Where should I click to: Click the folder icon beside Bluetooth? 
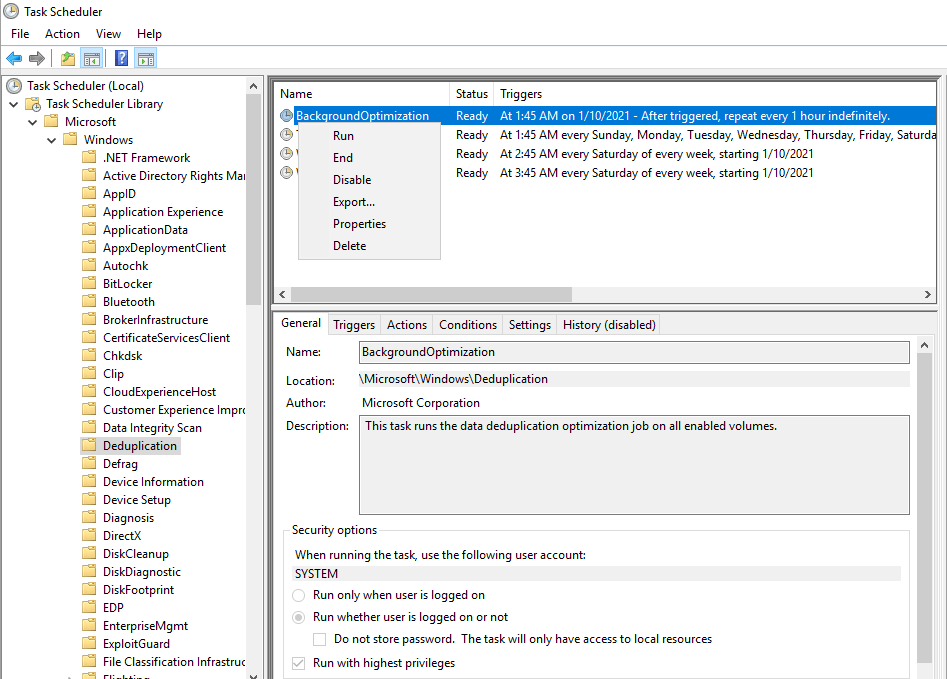coord(89,301)
